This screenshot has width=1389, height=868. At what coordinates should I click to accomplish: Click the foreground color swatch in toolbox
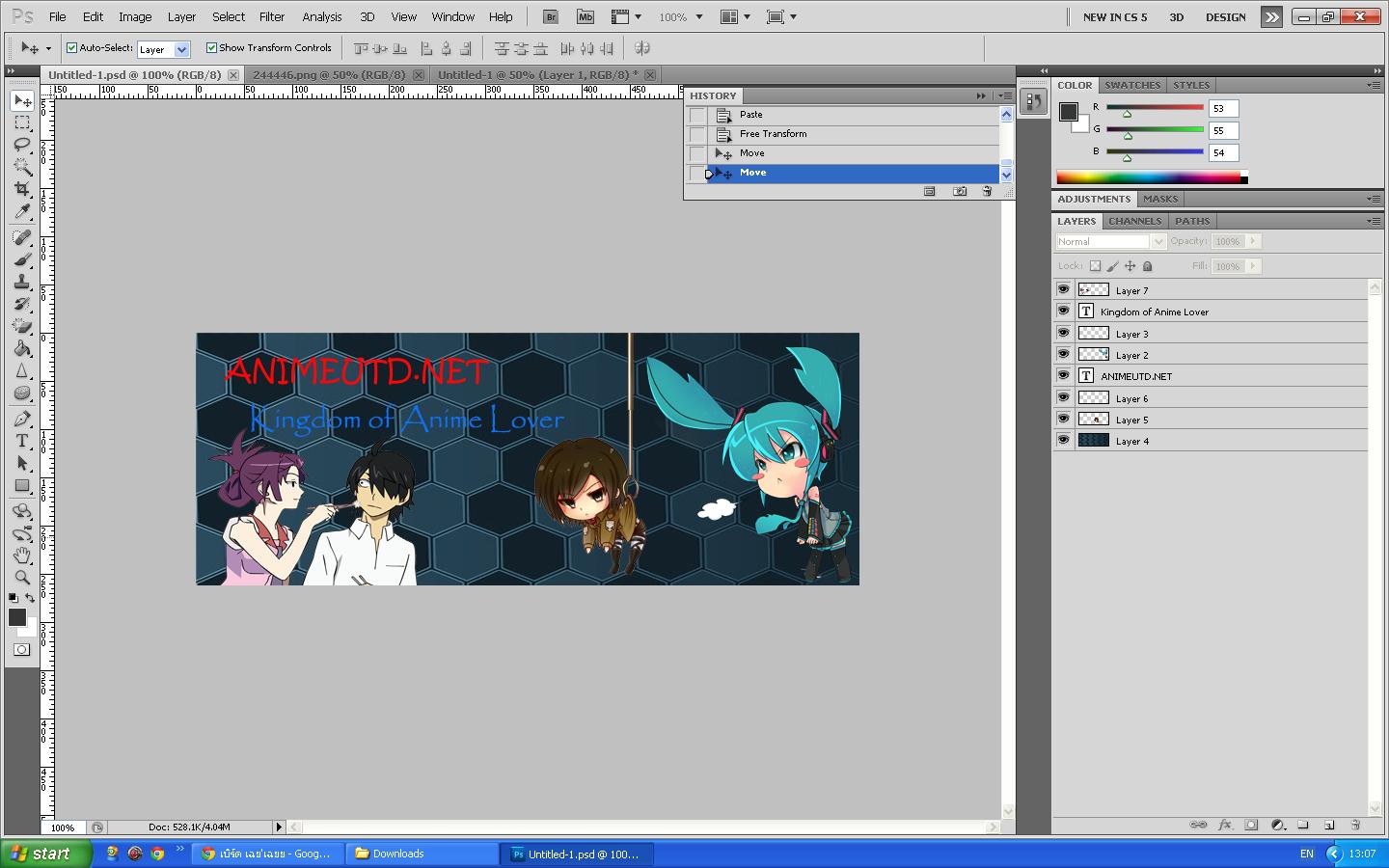16,617
